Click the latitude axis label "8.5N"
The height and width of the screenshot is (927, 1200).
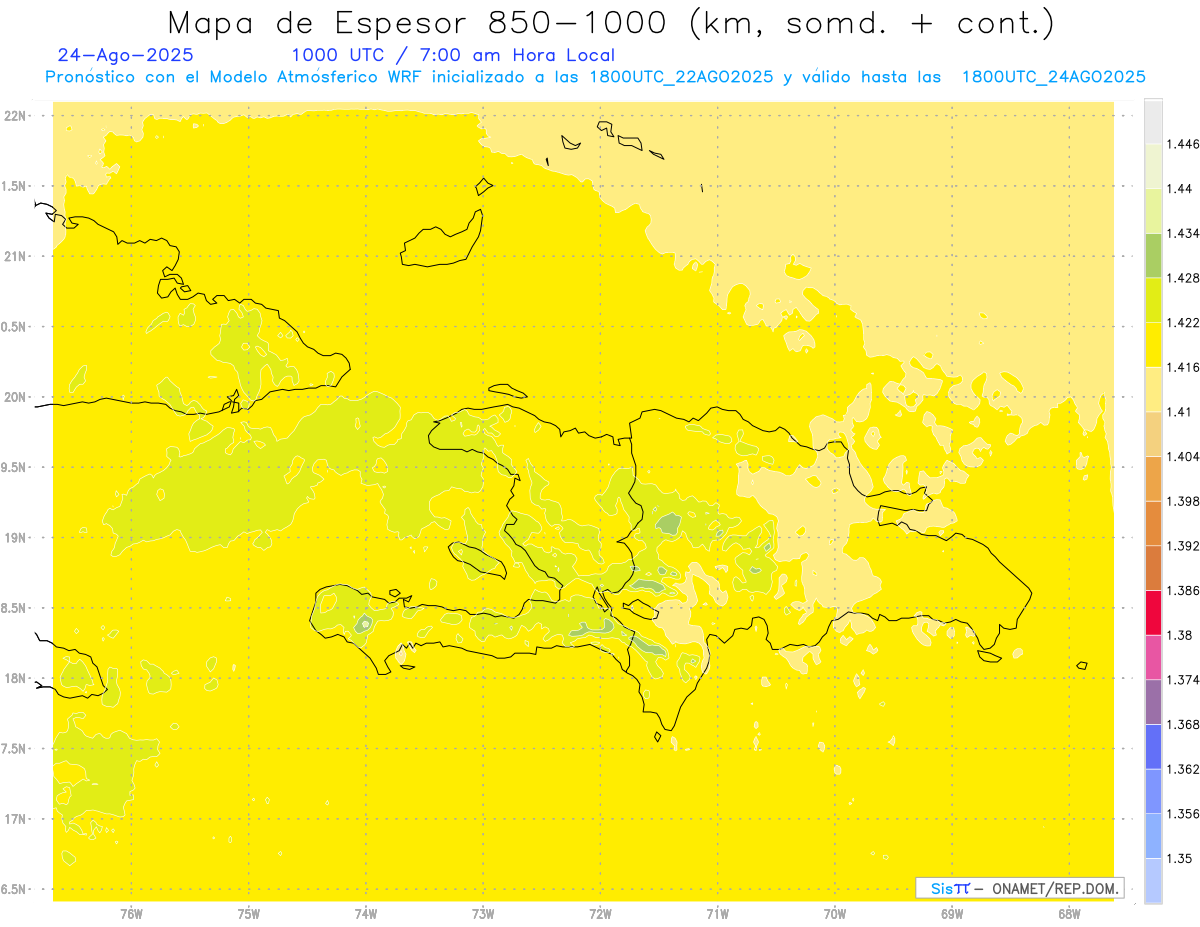point(15,608)
